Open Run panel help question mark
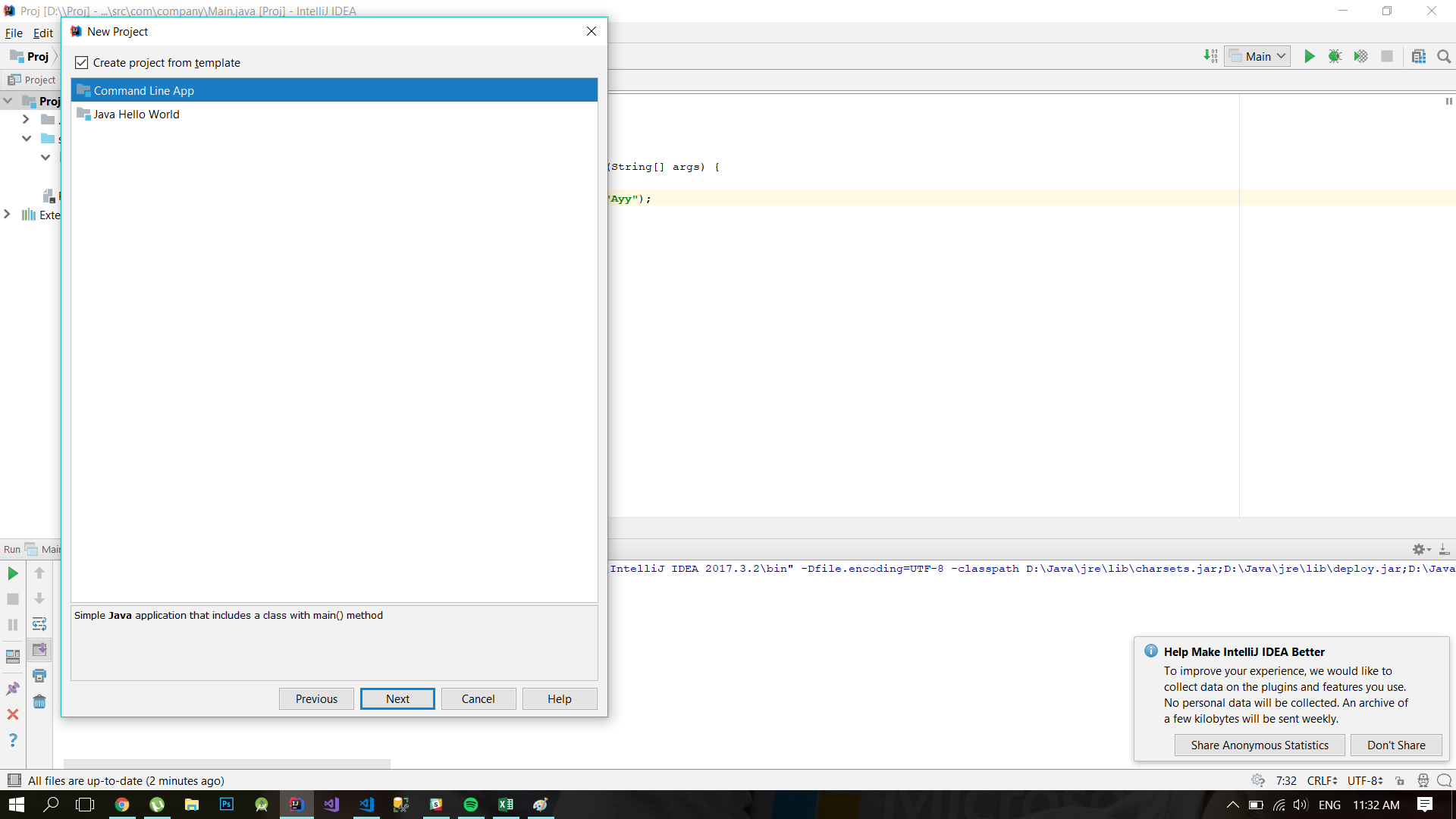The height and width of the screenshot is (819, 1456). click(13, 740)
